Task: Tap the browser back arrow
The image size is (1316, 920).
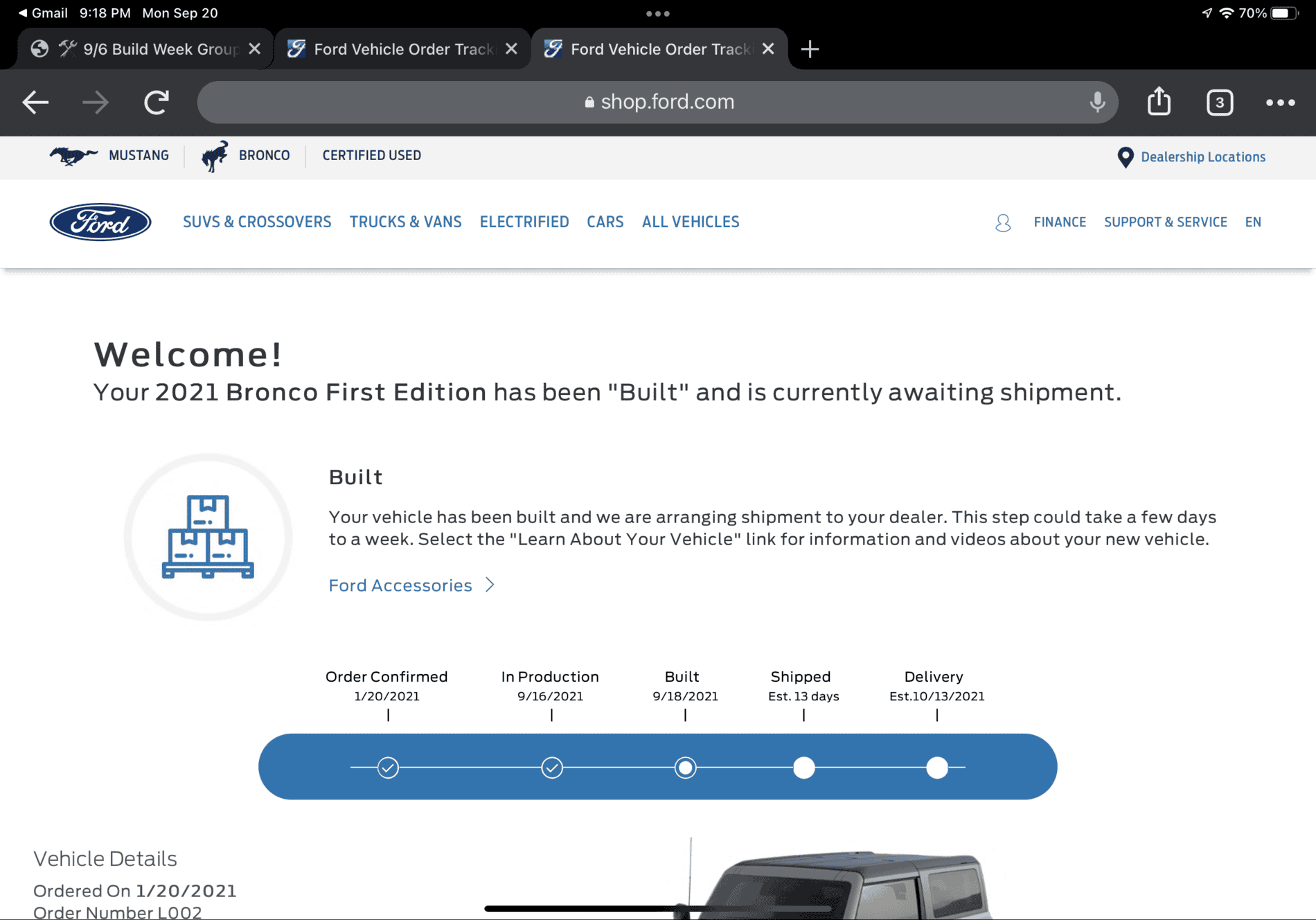Action: coord(35,103)
